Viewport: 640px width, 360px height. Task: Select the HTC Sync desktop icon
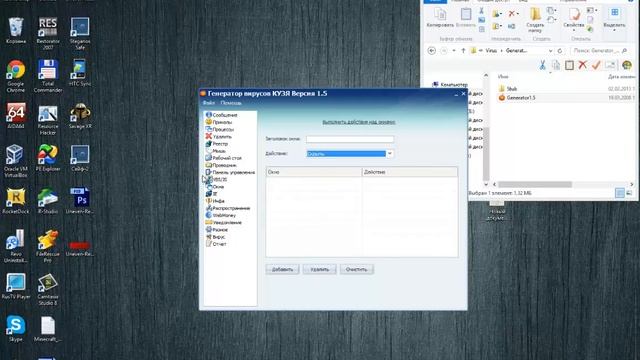tap(80, 73)
